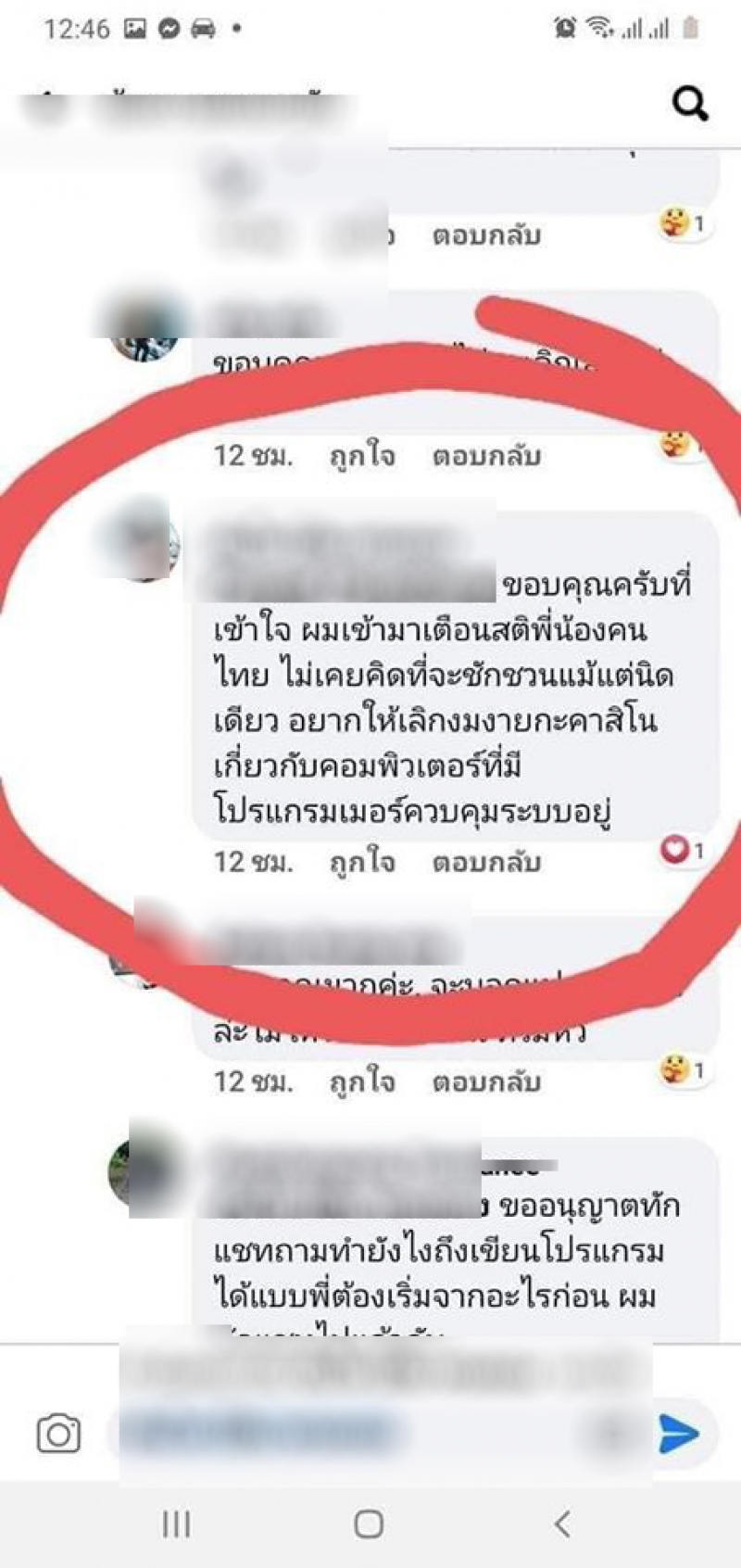Send the comment with the blue arrow
Screen dimensions: 741x1568
point(679,1434)
